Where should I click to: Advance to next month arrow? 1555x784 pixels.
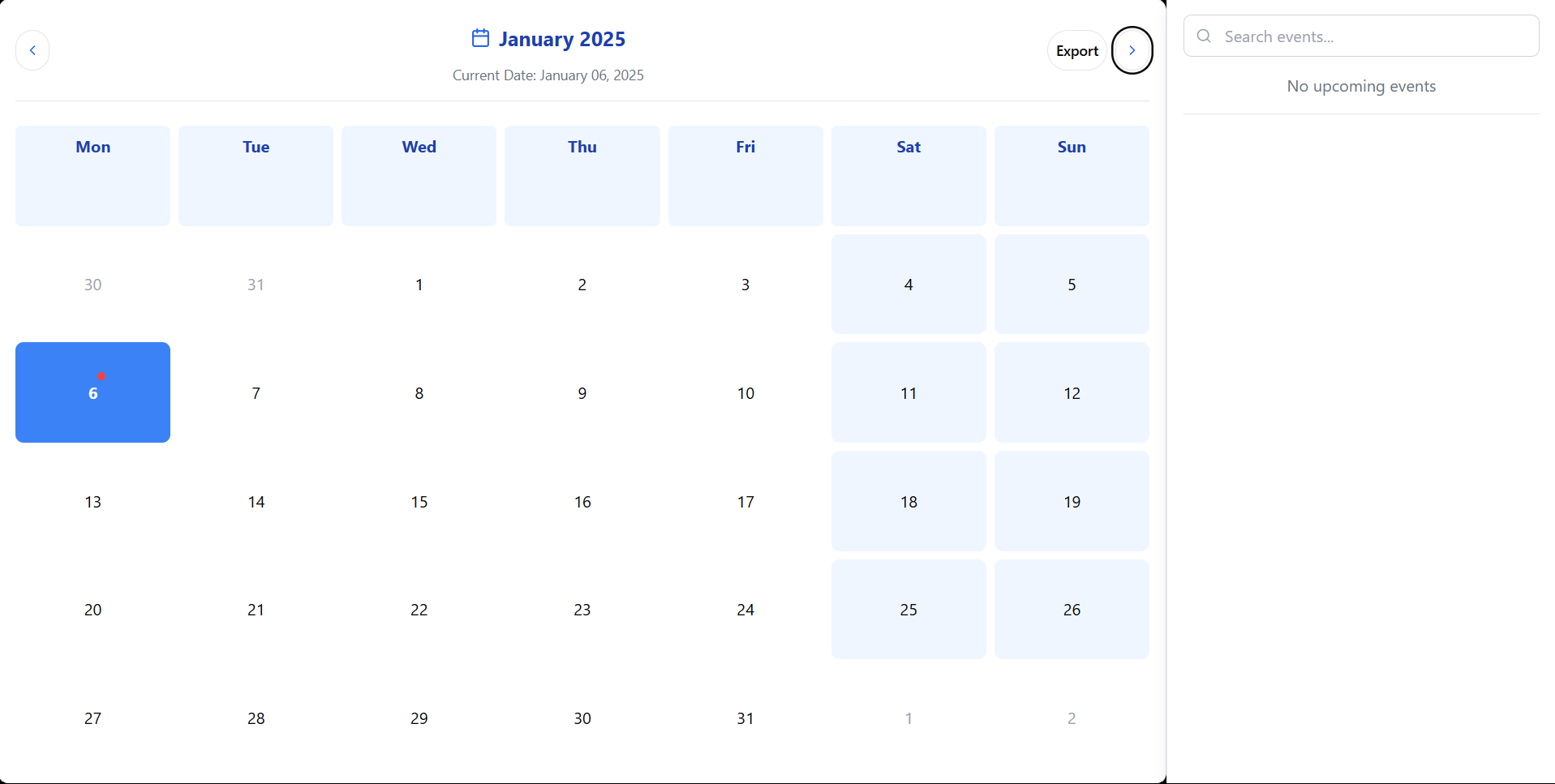[x=1132, y=50]
